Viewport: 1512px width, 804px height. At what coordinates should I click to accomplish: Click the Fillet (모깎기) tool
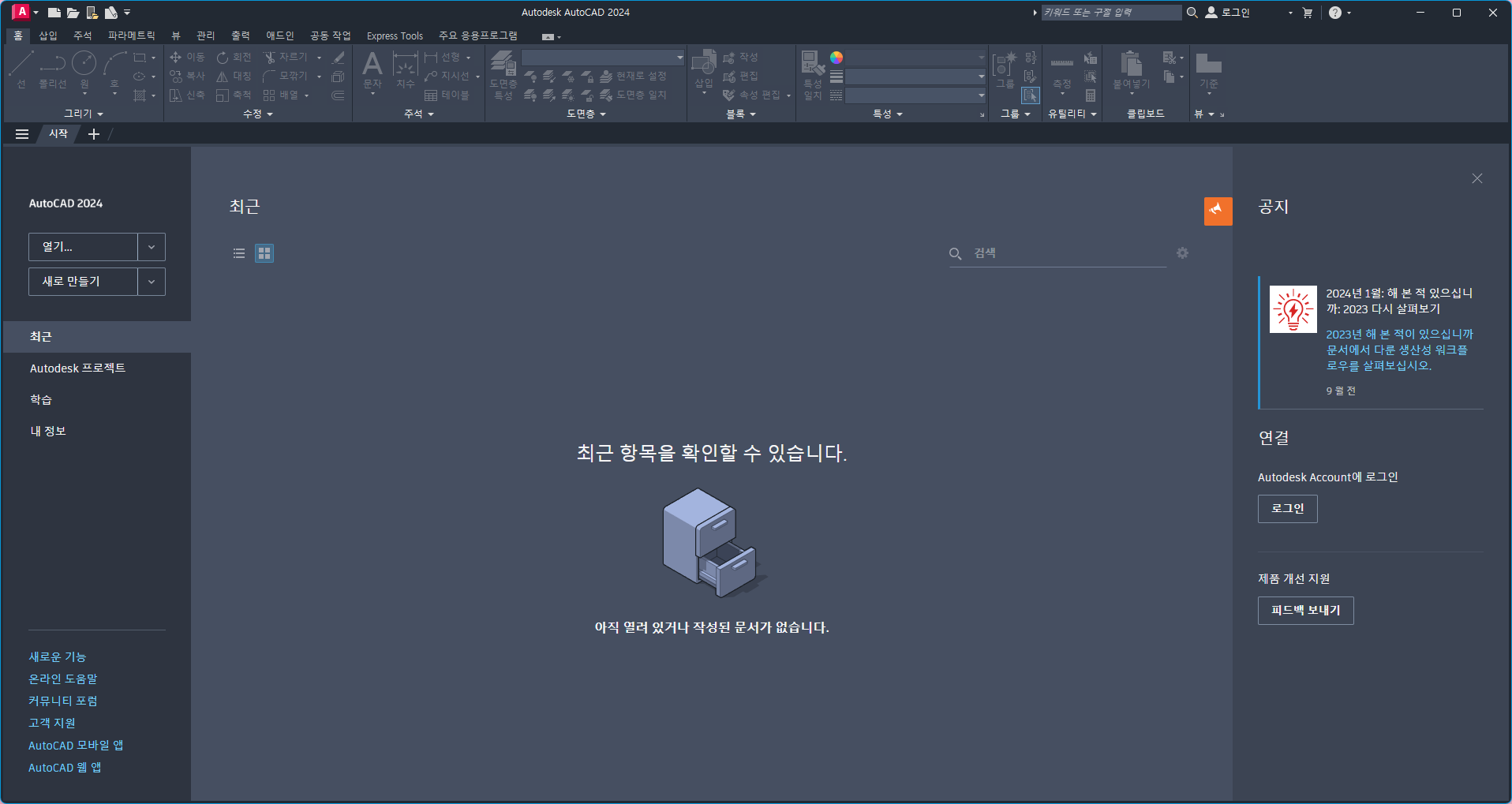[286, 76]
